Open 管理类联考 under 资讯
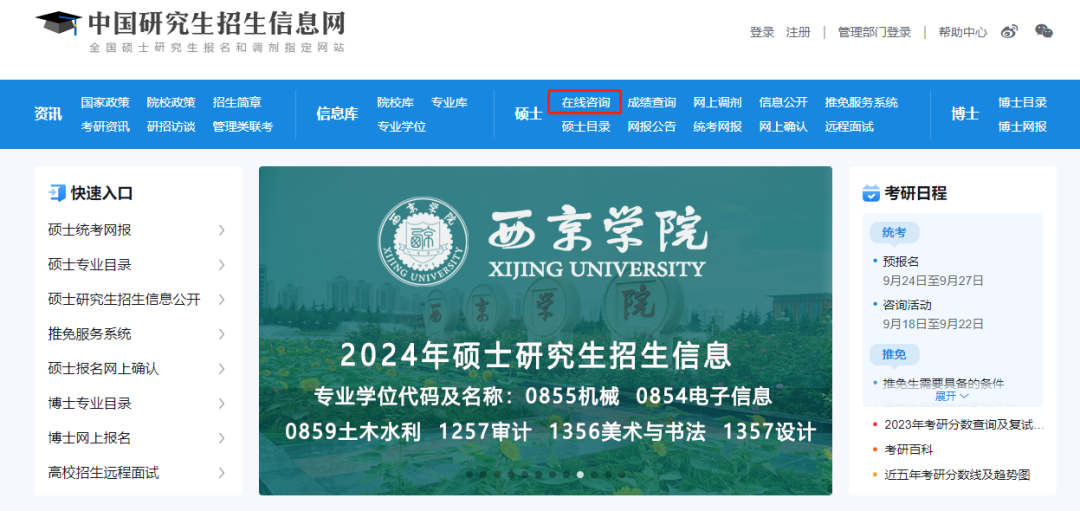The image size is (1080, 511). point(243,127)
